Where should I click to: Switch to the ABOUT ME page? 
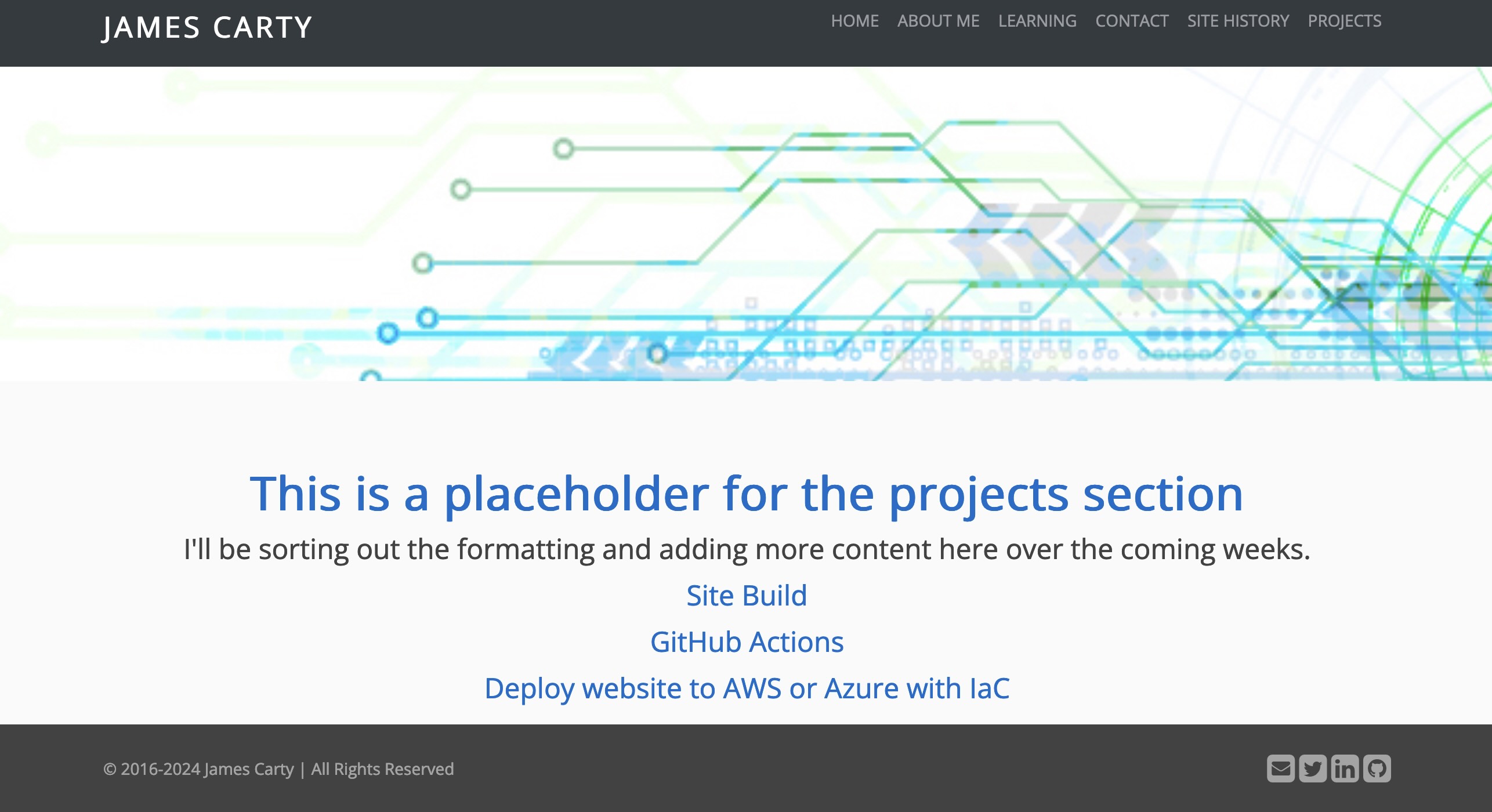(x=937, y=21)
